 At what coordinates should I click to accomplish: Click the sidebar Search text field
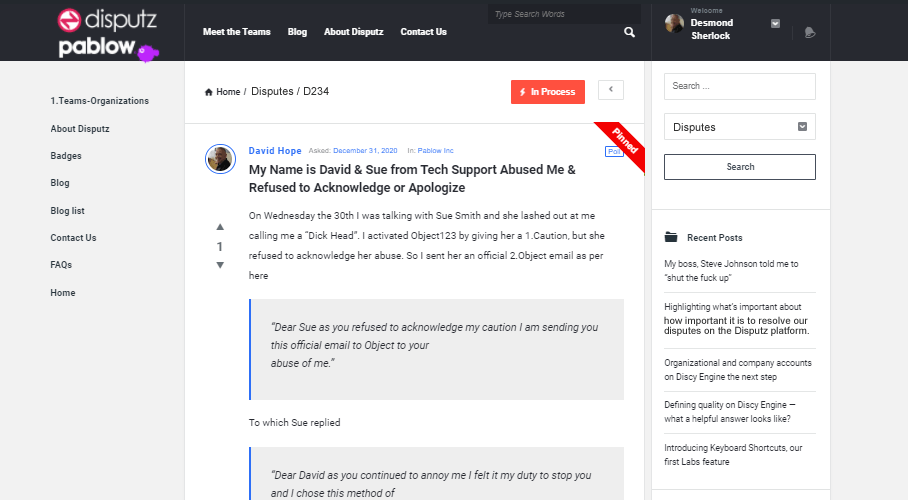click(x=739, y=86)
